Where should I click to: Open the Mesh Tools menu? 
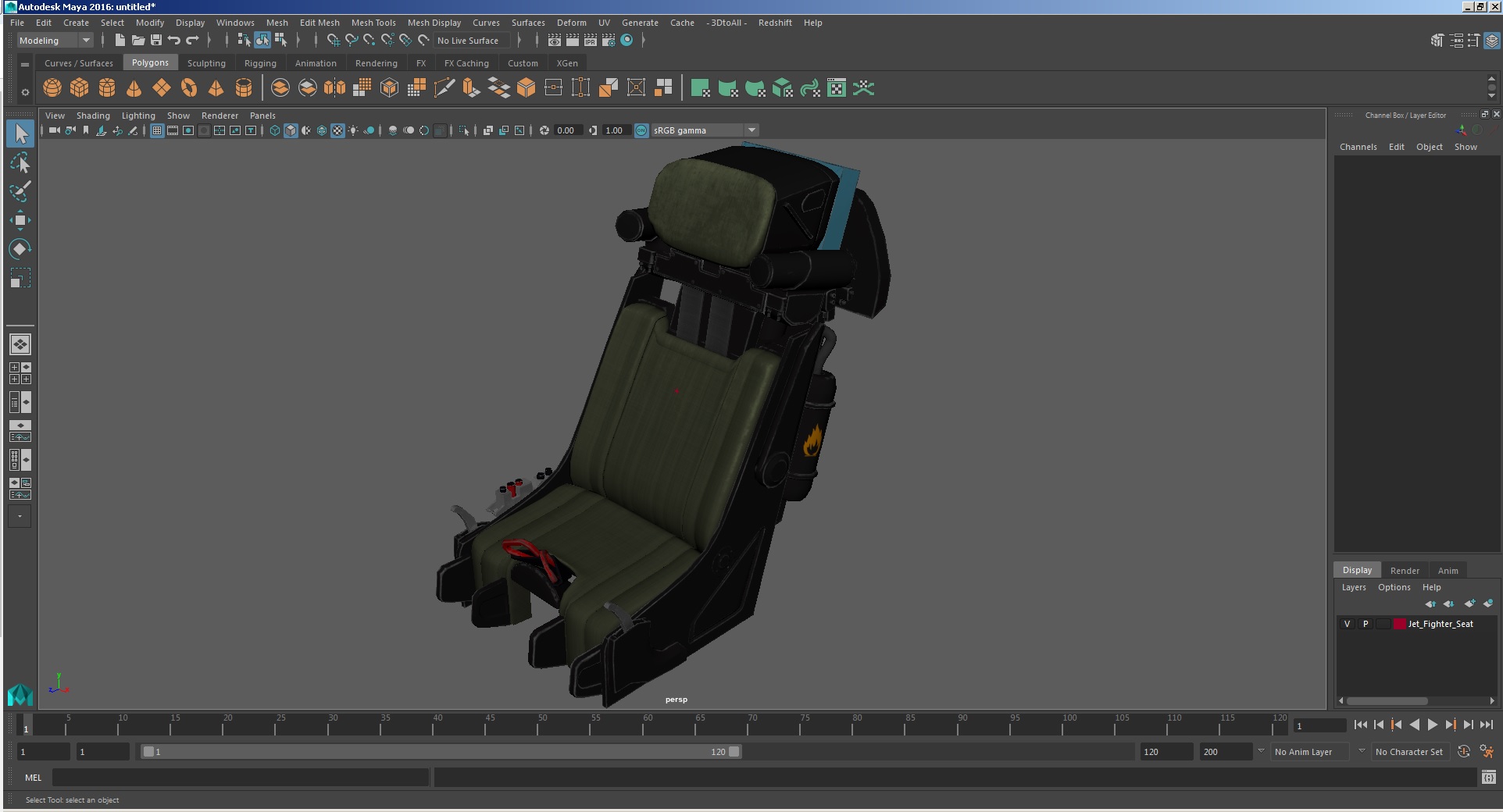(373, 23)
